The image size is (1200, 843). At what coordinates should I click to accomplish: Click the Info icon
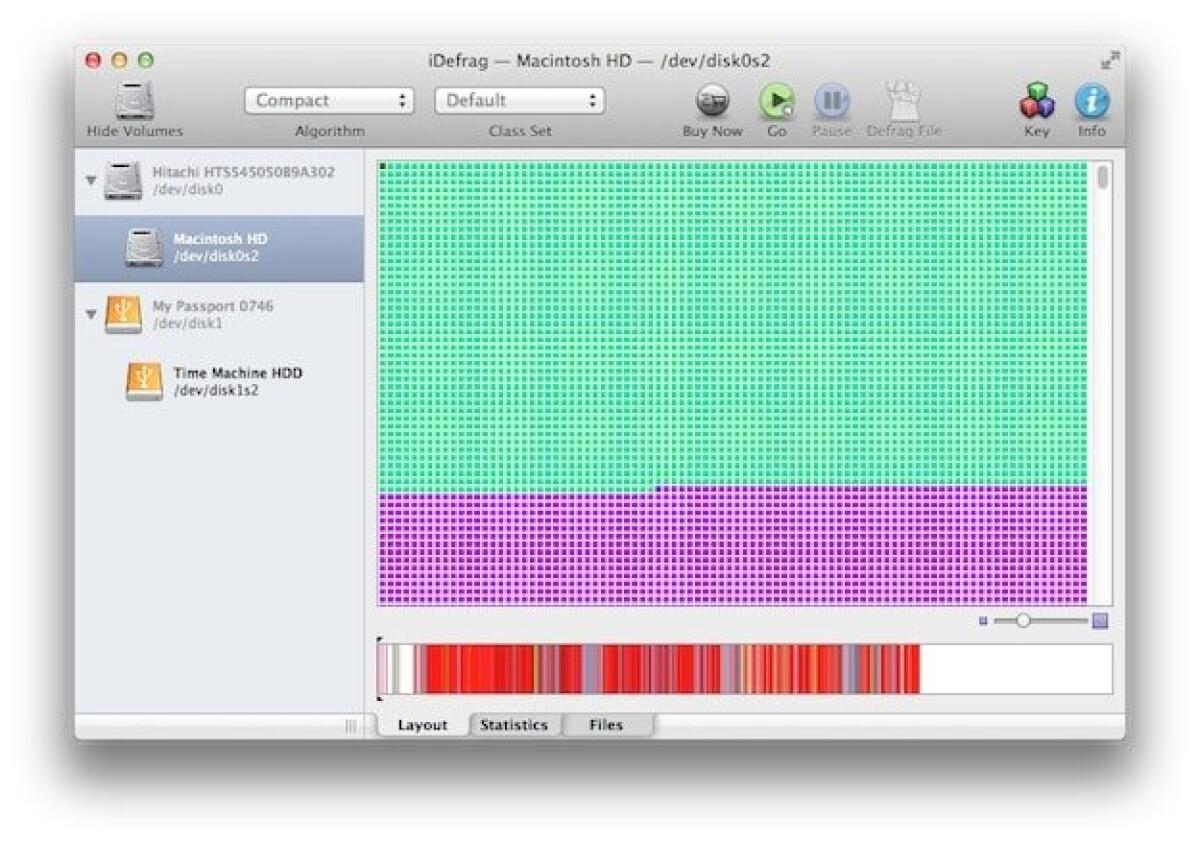(1091, 100)
